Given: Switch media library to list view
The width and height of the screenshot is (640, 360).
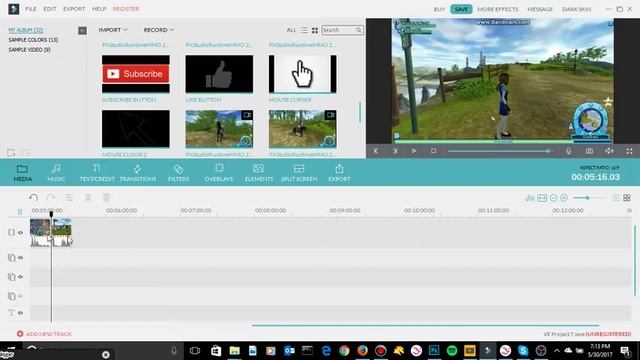Looking at the screenshot, I should point(304,30).
